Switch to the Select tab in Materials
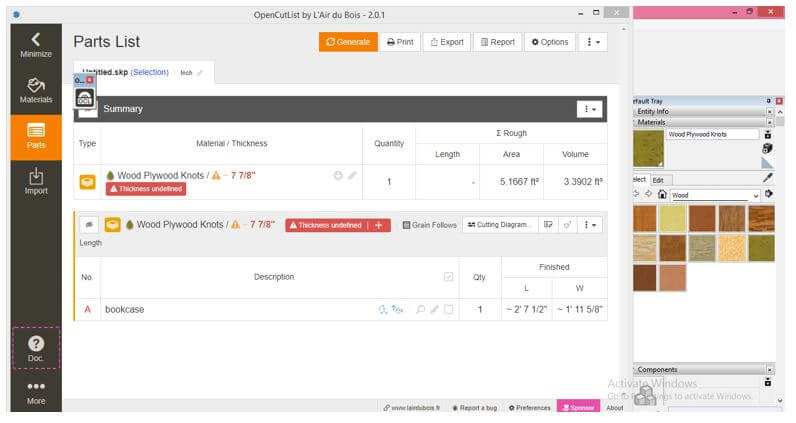Screen dimensions: 796x423 tap(640, 179)
